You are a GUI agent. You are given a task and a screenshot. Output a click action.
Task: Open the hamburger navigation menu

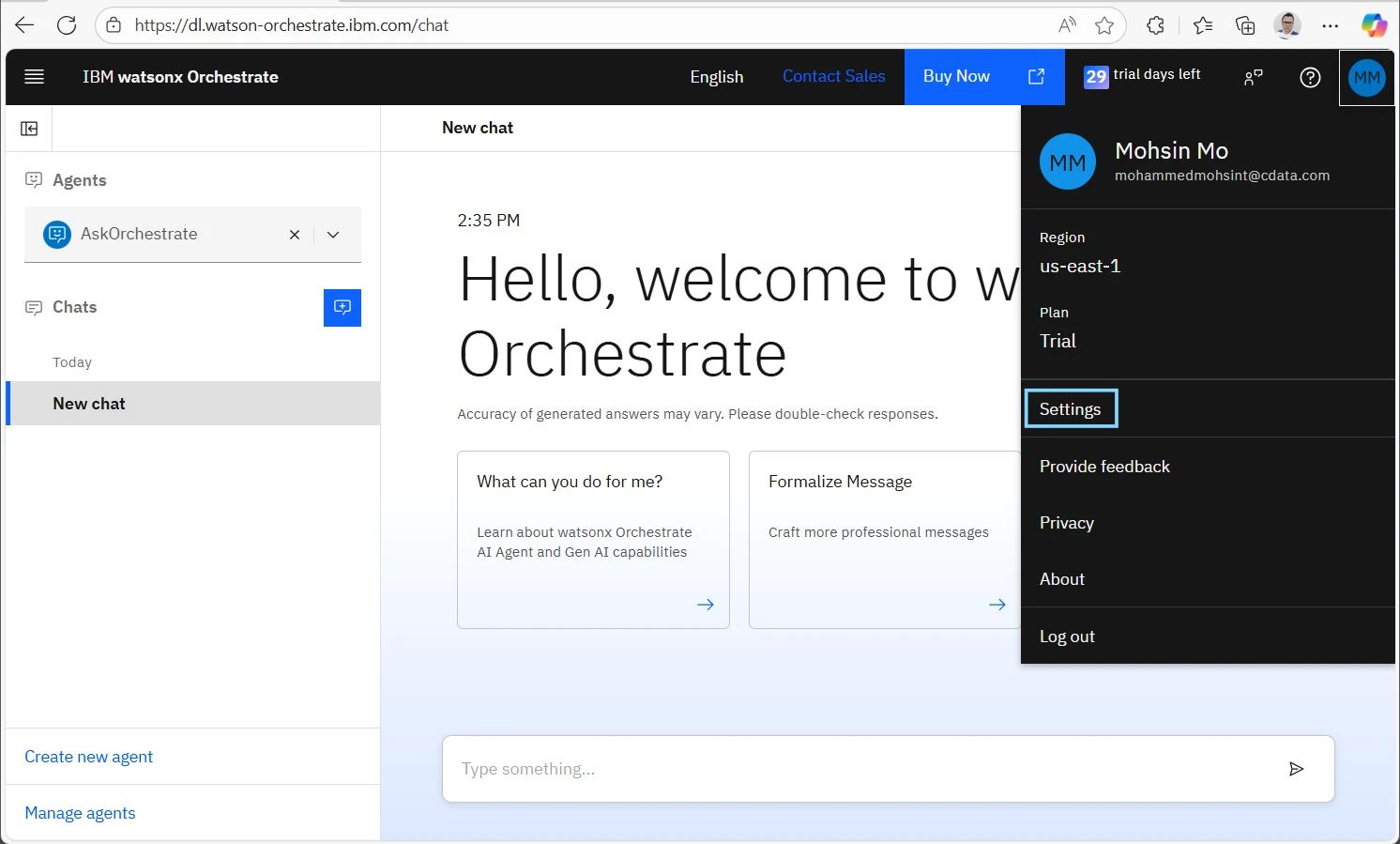pos(34,77)
